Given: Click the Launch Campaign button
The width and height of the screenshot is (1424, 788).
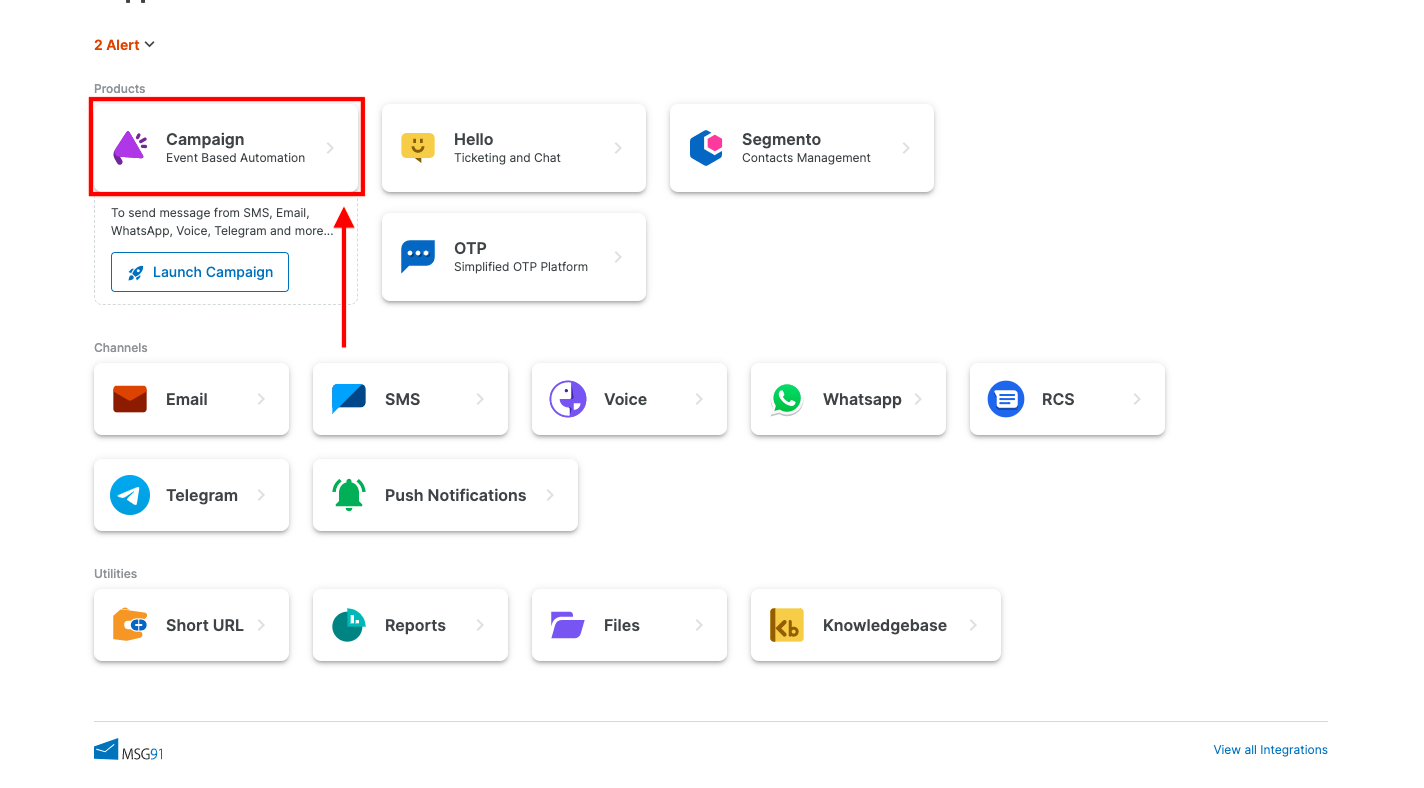Looking at the screenshot, I should [200, 272].
